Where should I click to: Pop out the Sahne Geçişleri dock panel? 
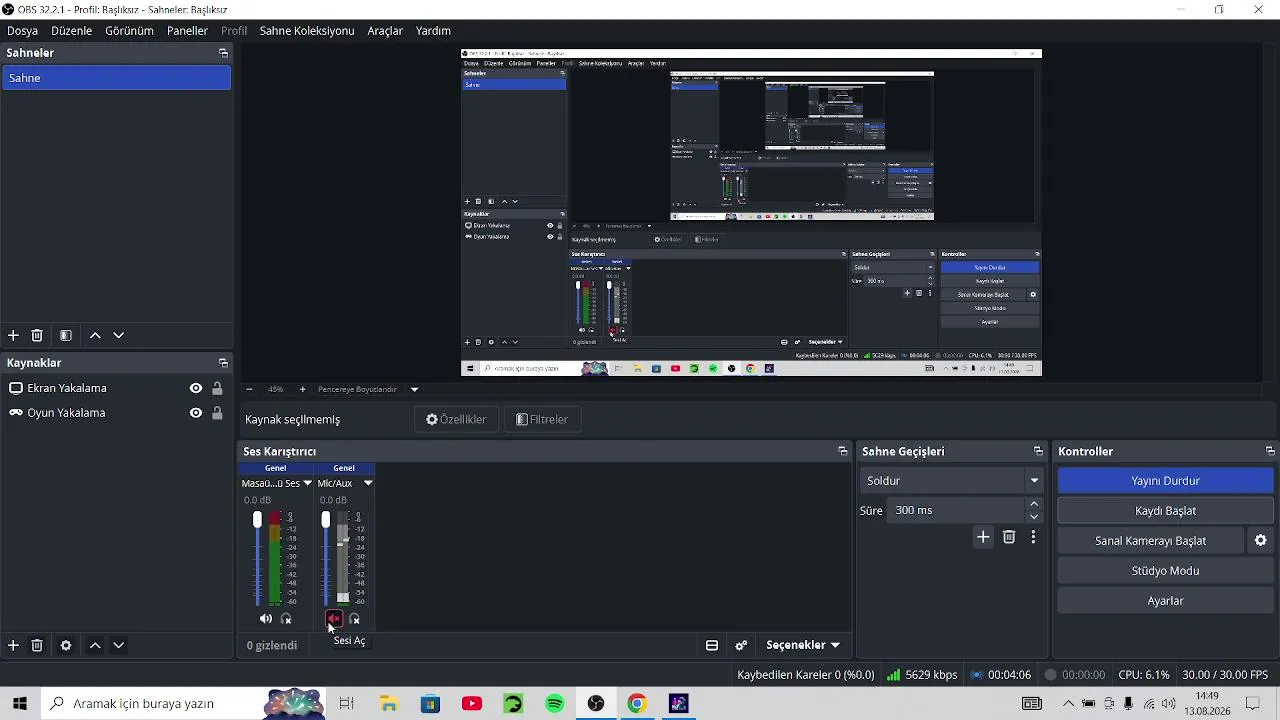[x=1038, y=451]
